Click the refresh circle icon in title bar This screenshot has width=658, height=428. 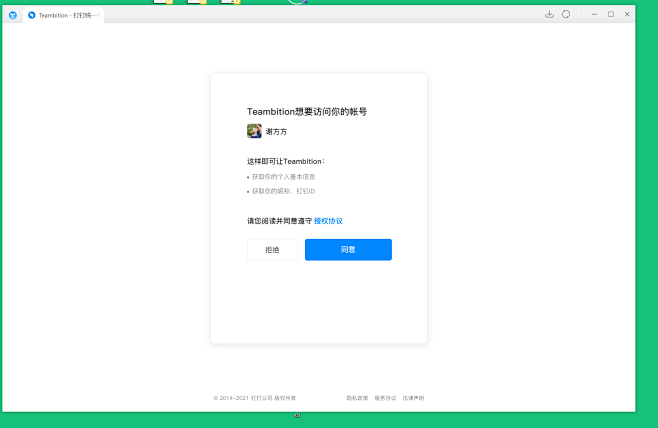click(566, 14)
